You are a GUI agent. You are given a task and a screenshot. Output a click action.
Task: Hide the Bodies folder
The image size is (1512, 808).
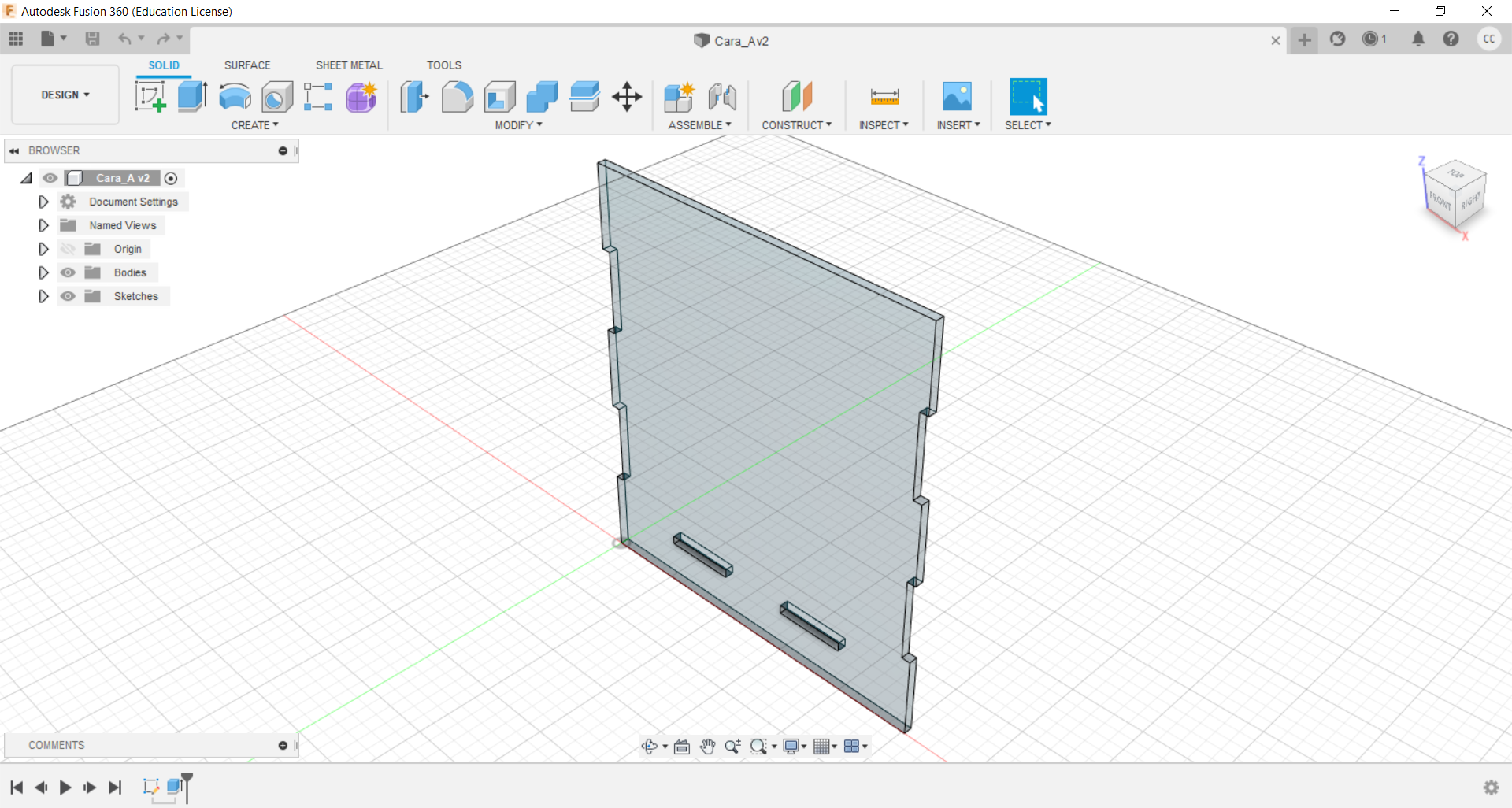(x=69, y=272)
